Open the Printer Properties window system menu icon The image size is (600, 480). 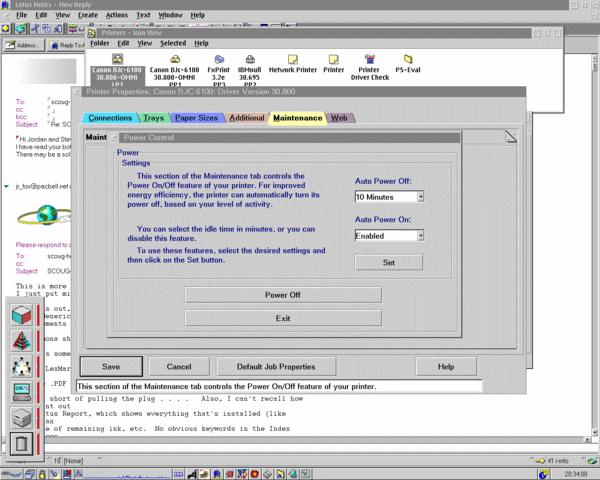pos(77,92)
